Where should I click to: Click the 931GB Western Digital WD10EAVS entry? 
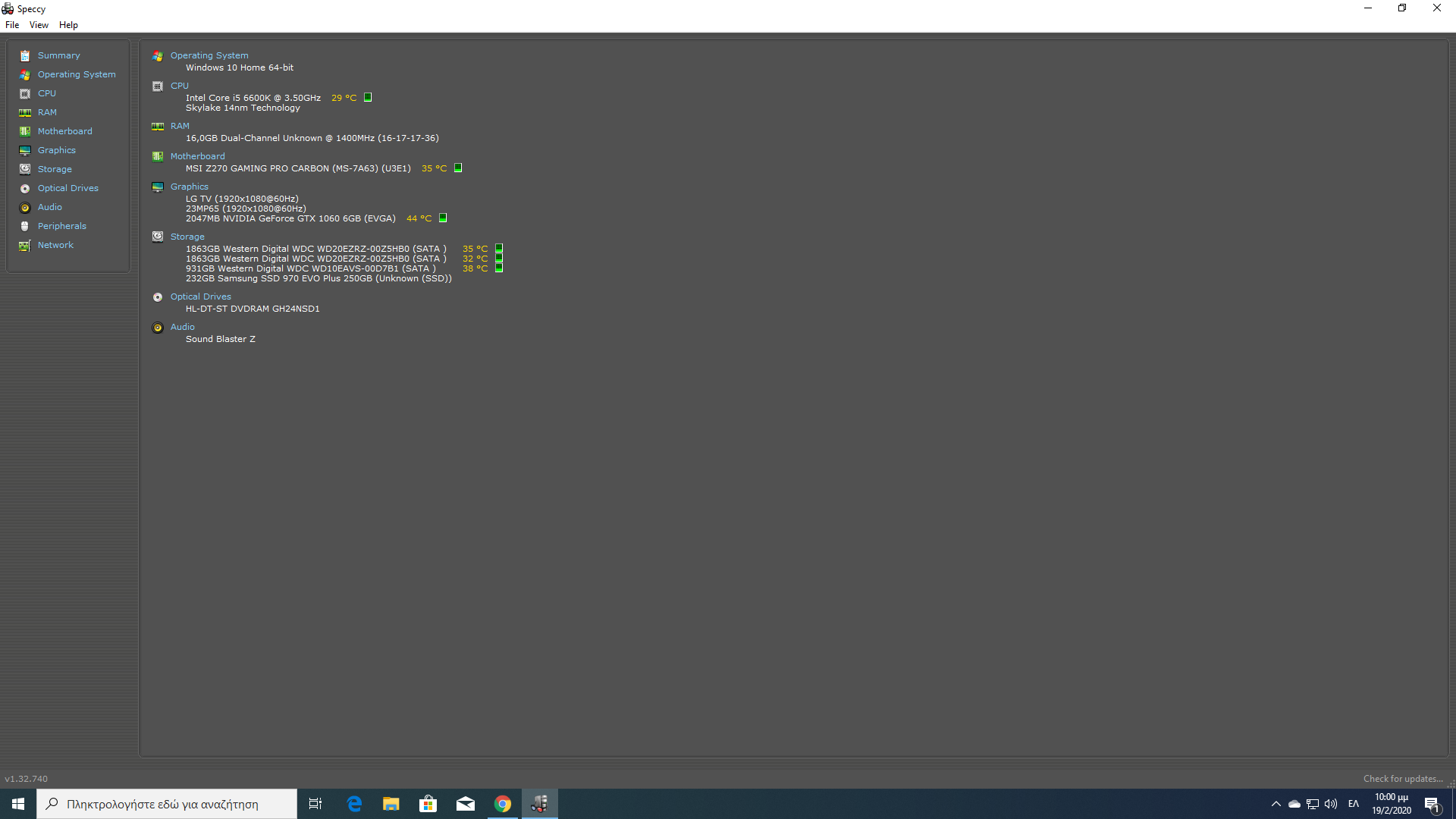[x=311, y=269]
